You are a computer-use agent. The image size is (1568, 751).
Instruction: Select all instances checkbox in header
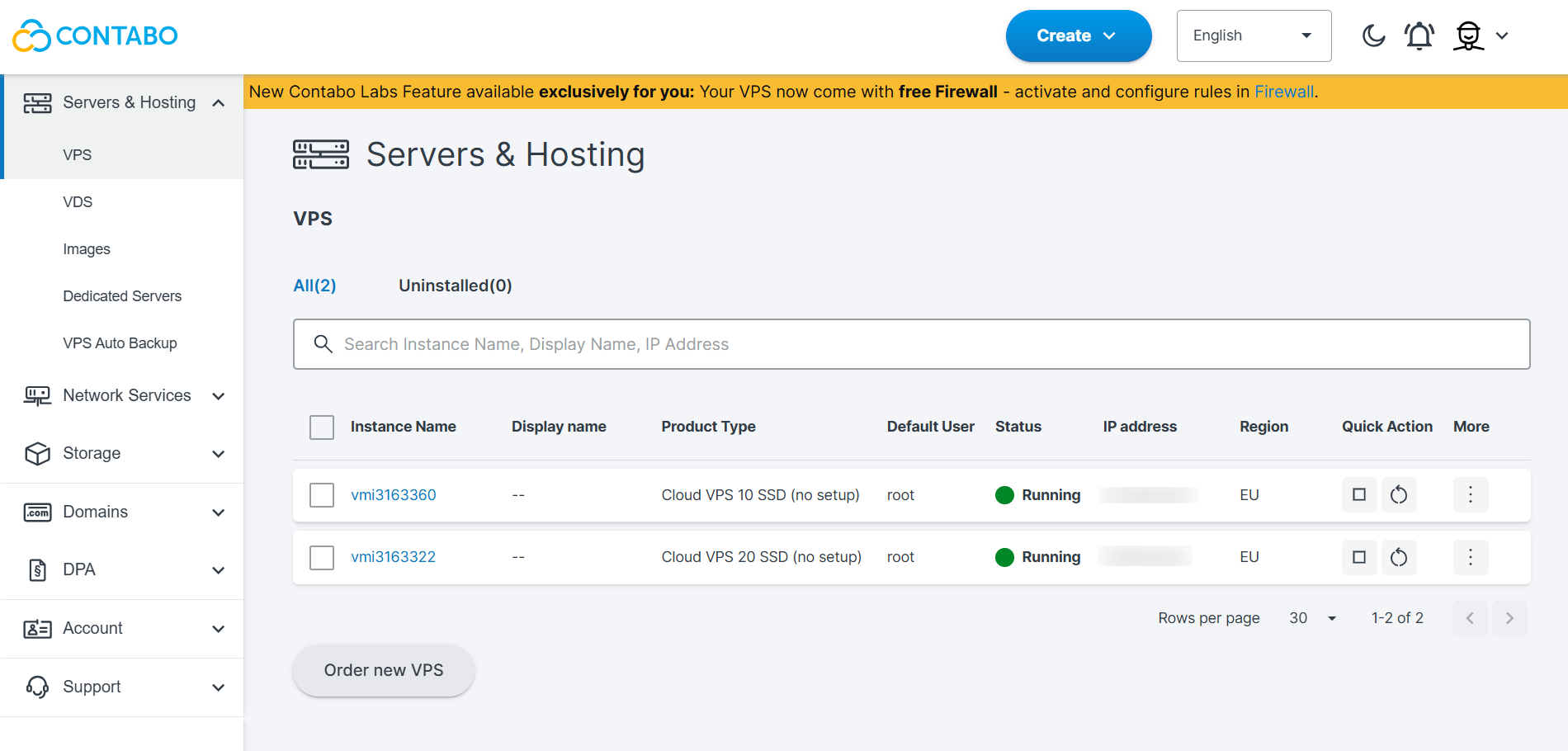pos(322,427)
